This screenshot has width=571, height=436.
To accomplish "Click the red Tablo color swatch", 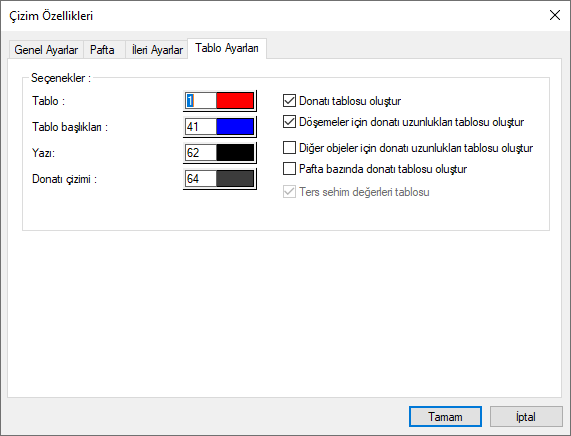I will [x=235, y=101].
